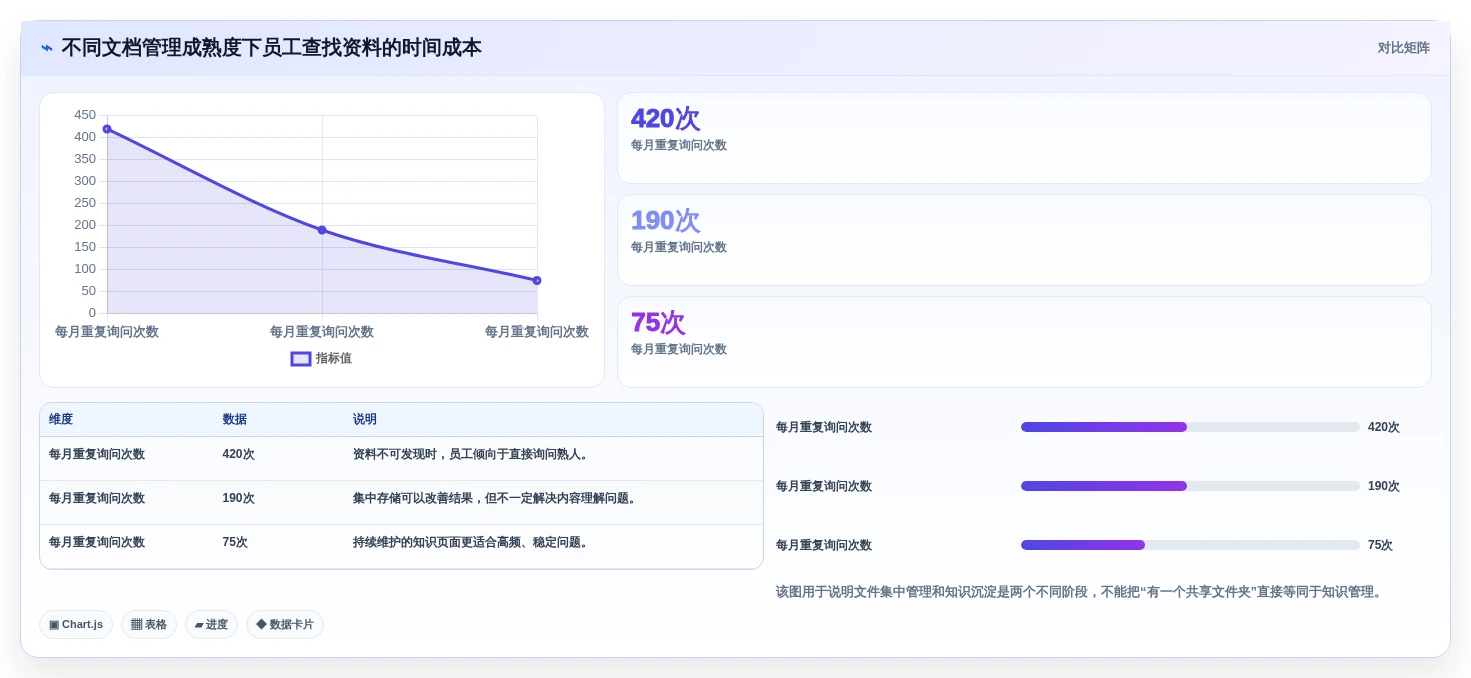
Task: Click the progress bar labeled 190次
Action: 1190,486
